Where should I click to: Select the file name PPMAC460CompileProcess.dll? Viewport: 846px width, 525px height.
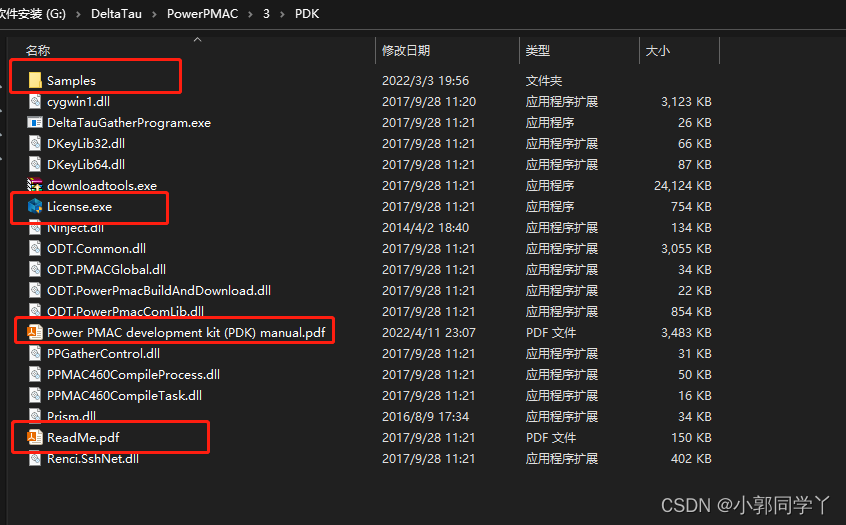[133, 374]
